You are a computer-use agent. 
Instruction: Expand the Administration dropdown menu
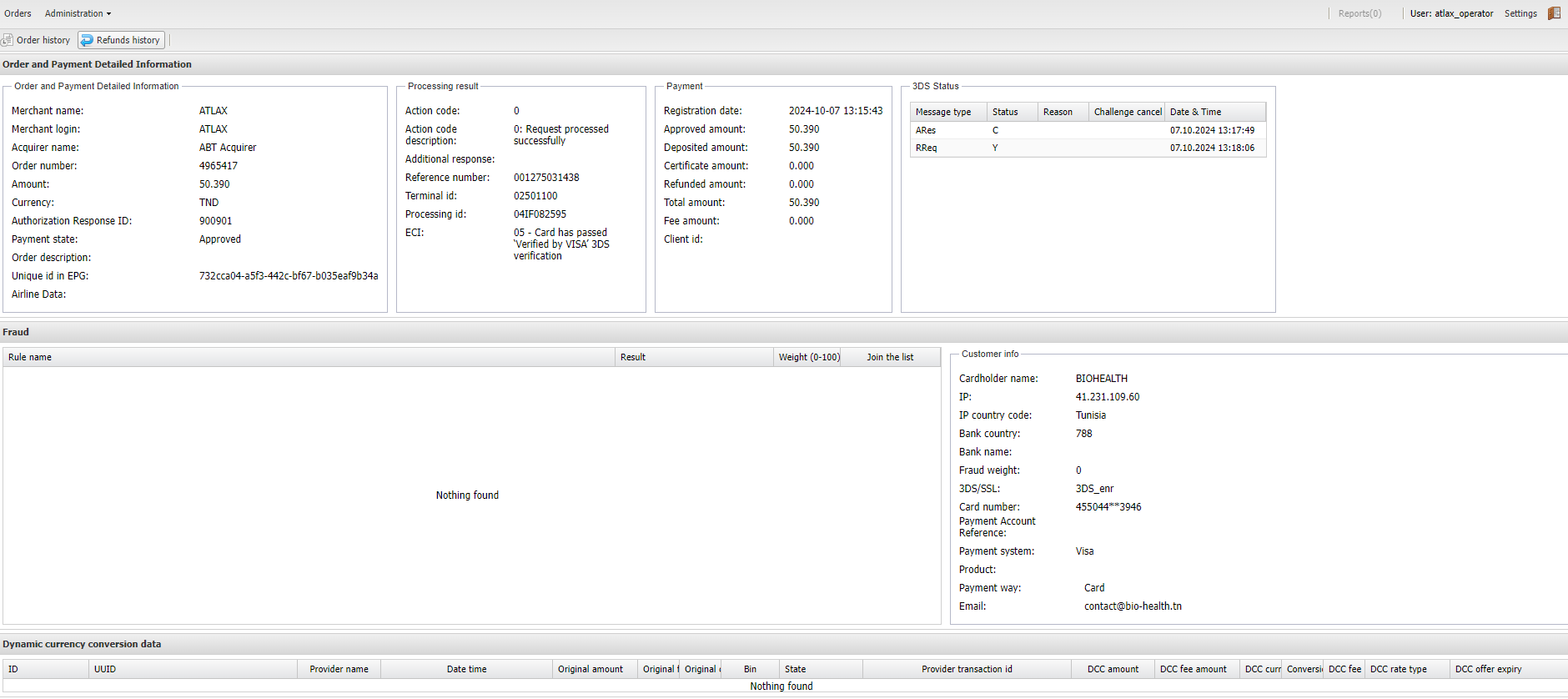point(78,13)
